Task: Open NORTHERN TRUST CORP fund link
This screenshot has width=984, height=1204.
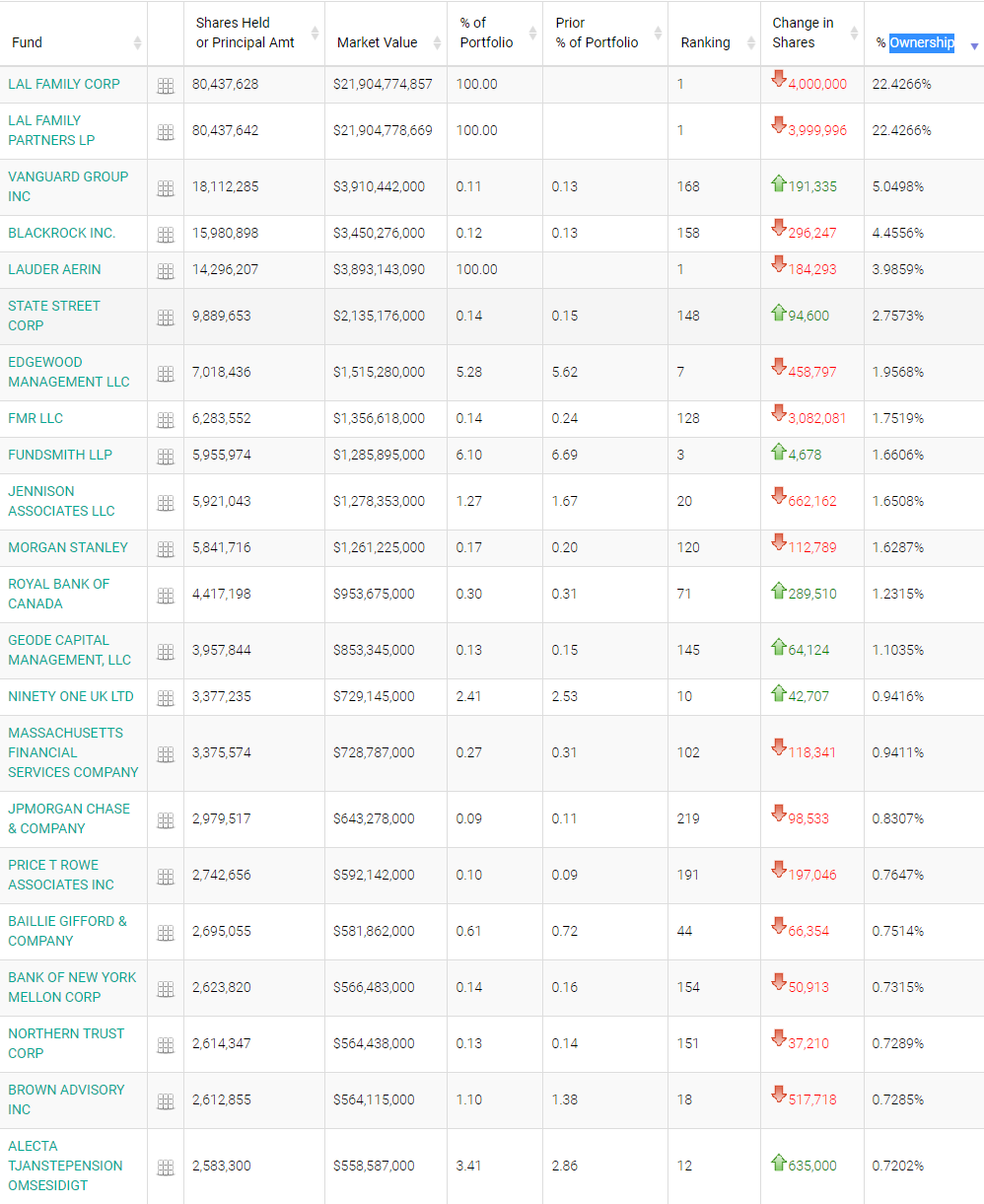Action: click(66, 1043)
